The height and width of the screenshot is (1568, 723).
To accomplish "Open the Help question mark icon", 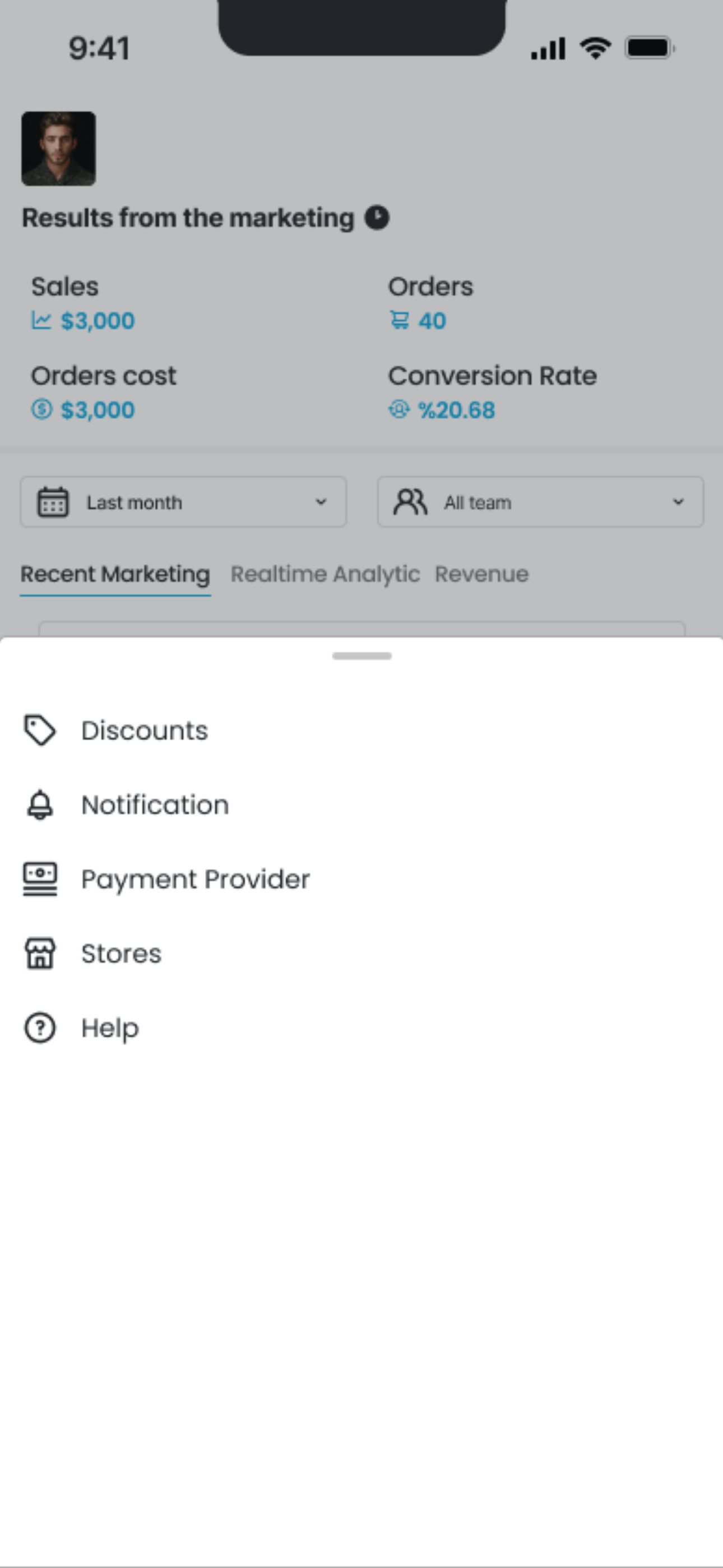I will coord(40,1027).
